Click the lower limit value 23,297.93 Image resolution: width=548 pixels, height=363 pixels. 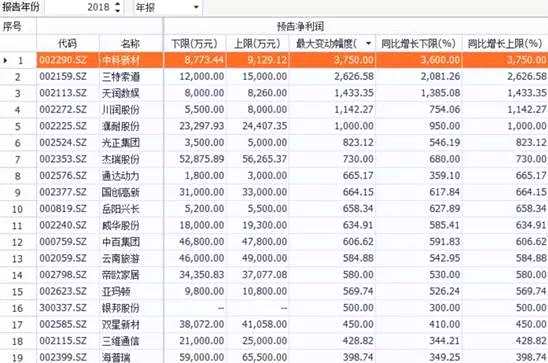pos(202,126)
